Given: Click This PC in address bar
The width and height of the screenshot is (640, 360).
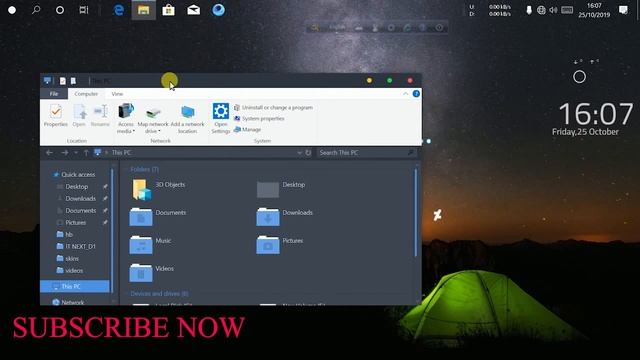Looking at the screenshot, I should 121,153.
